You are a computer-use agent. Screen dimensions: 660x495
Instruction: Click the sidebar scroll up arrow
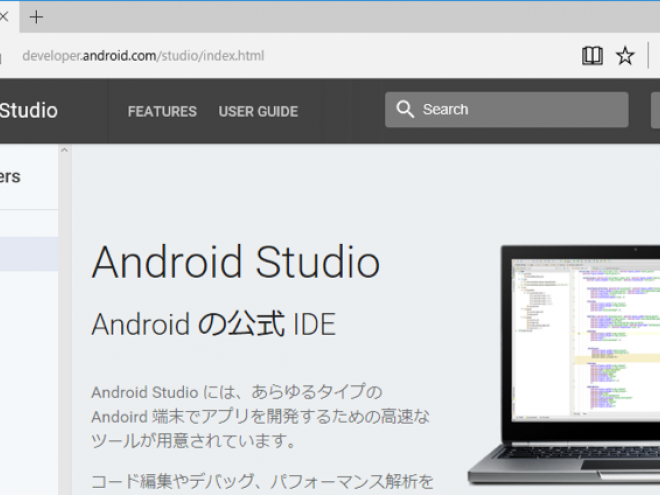point(64,150)
